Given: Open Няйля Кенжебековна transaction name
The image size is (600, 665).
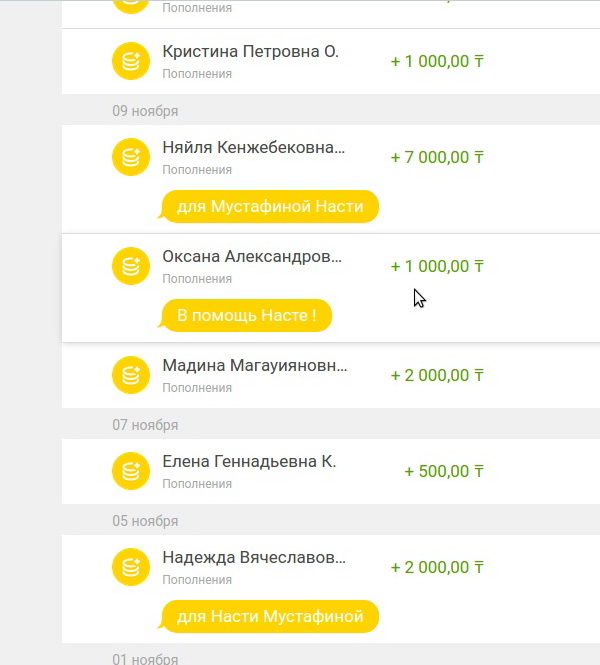Looking at the screenshot, I should click(254, 148).
